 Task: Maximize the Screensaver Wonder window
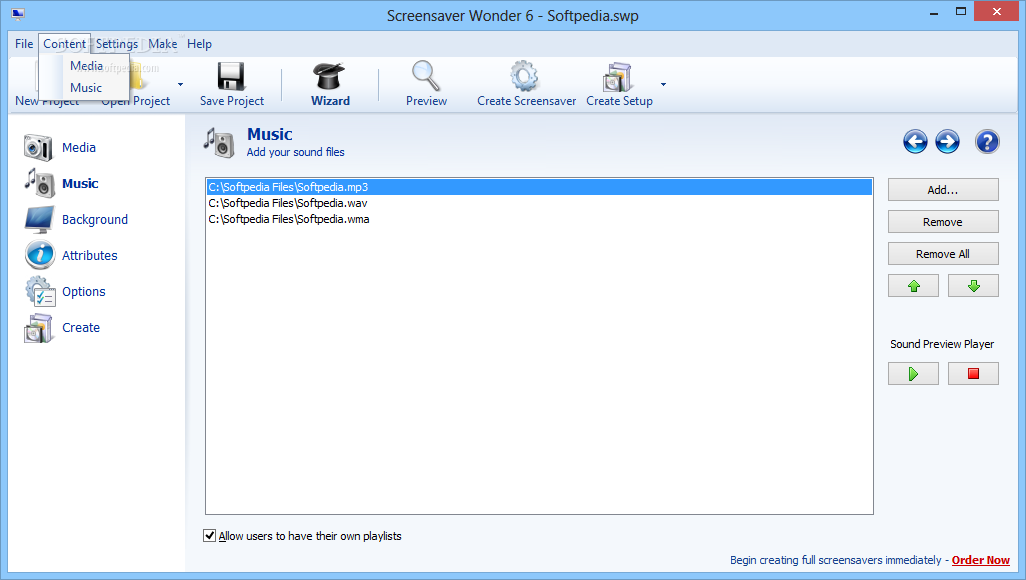961,12
